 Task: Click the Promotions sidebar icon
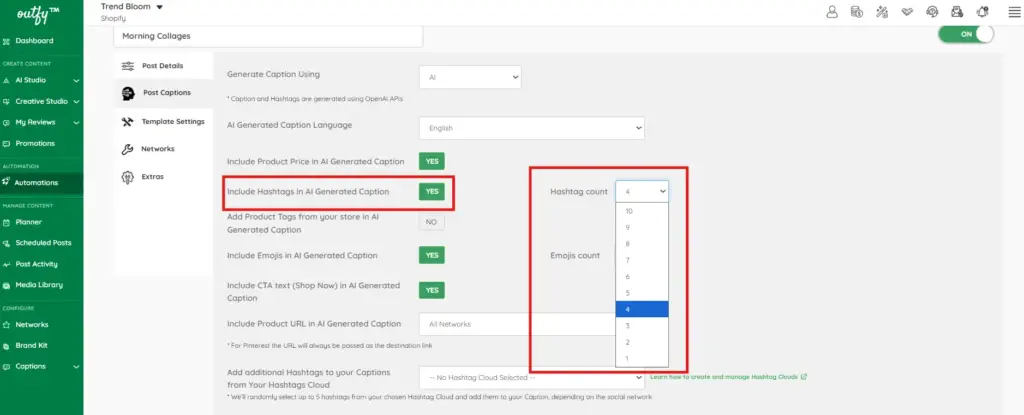click(x=7, y=144)
